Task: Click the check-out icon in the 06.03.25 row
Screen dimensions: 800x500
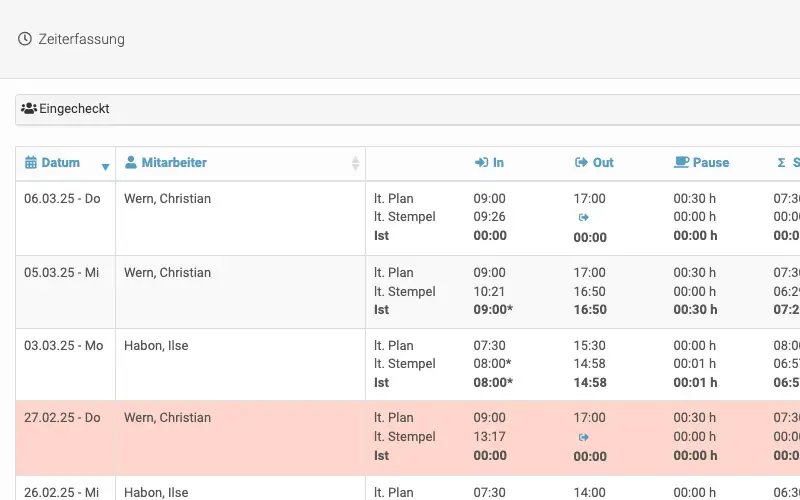Action: click(x=584, y=217)
